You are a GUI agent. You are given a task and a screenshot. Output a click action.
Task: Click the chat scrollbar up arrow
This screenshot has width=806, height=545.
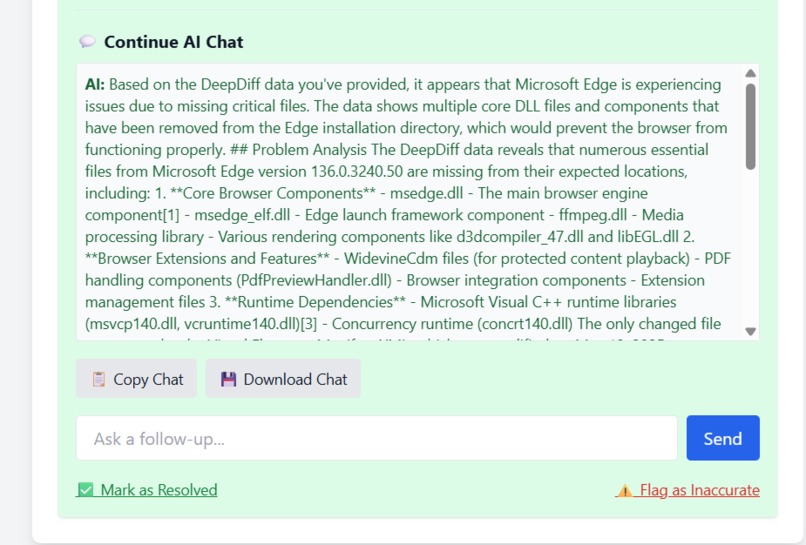750,73
